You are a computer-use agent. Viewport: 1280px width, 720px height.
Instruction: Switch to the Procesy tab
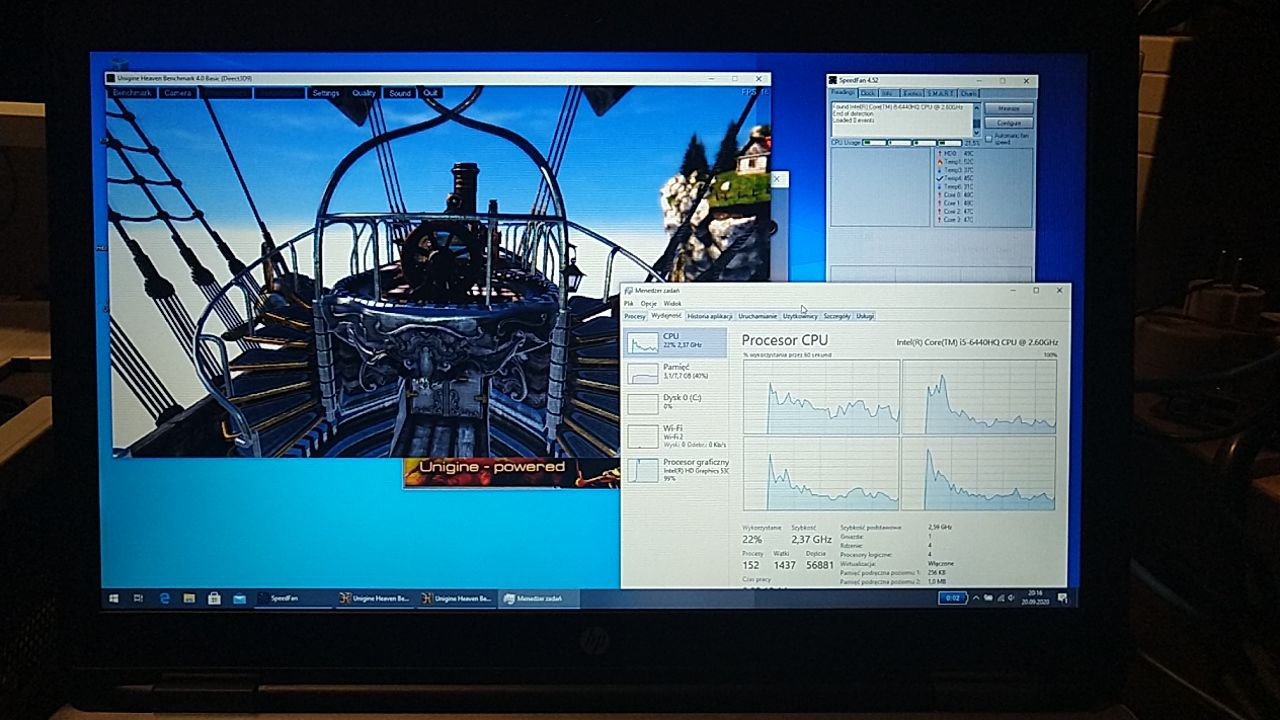[635, 316]
